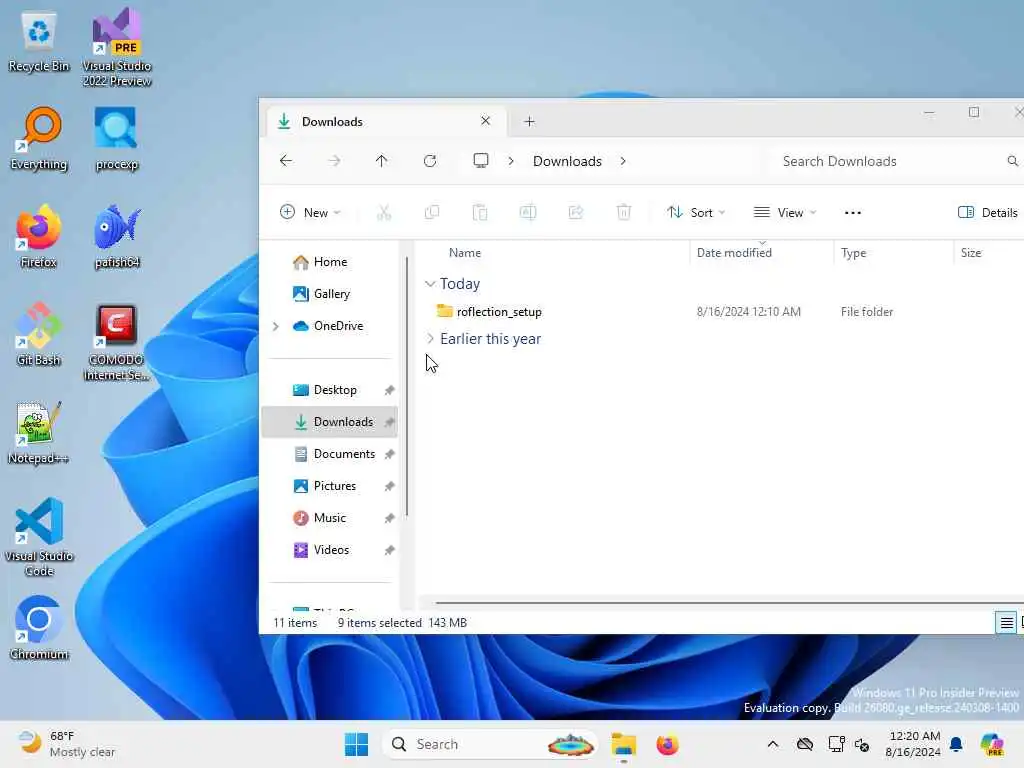Toggle the pin next to Pictures

389,486
